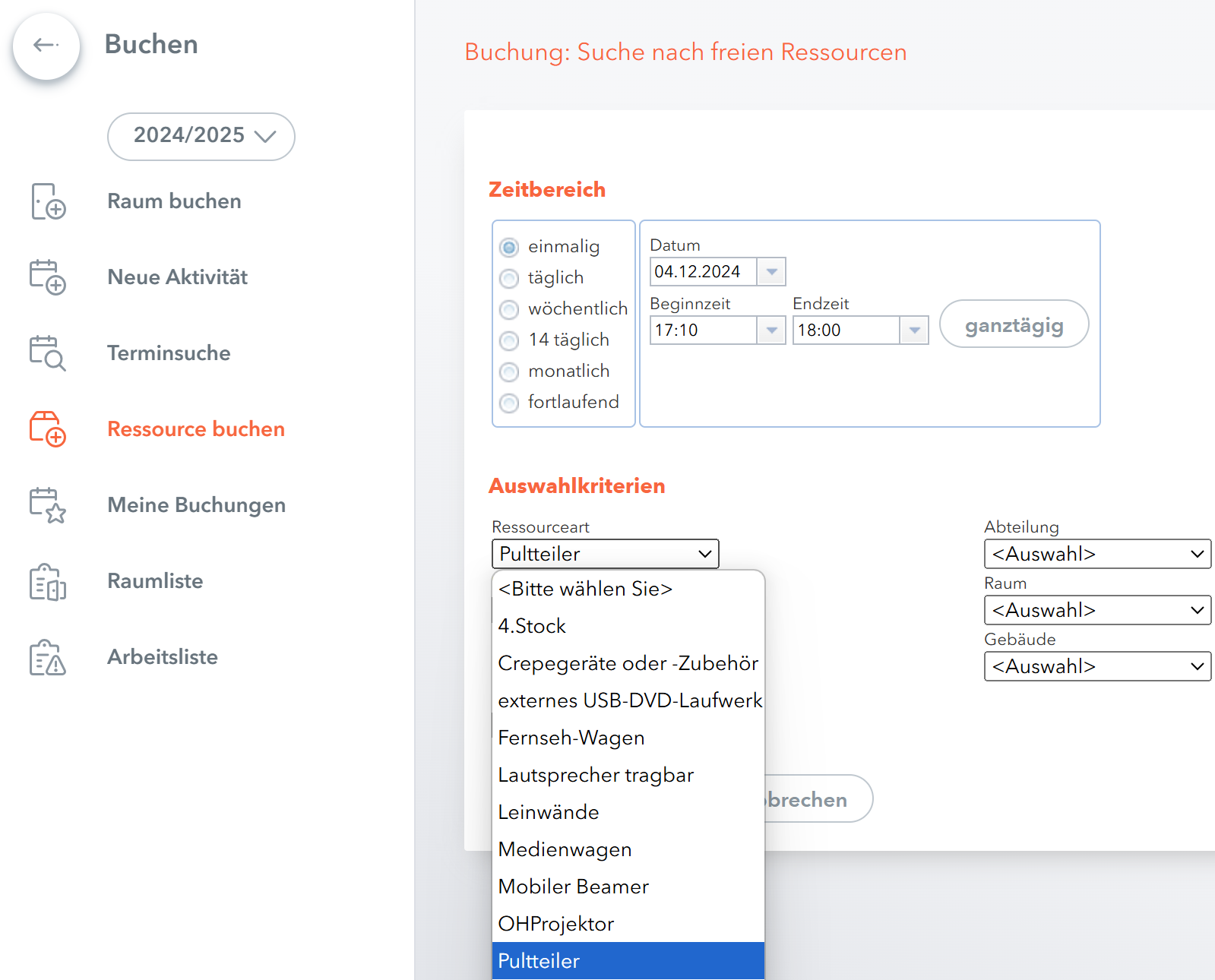Viewport: 1215px width, 980px height.
Task: Open the Datum calendar dropdown arrow
Action: tap(771, 271)
